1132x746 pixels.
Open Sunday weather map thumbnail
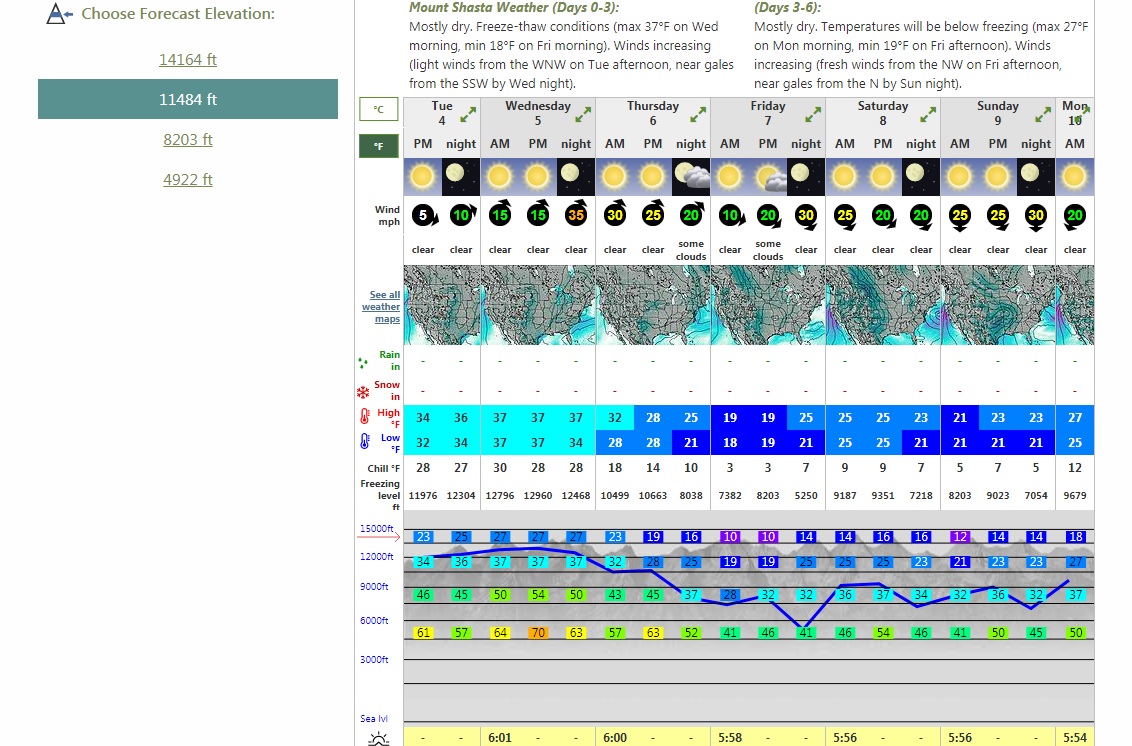pos(998,305)
